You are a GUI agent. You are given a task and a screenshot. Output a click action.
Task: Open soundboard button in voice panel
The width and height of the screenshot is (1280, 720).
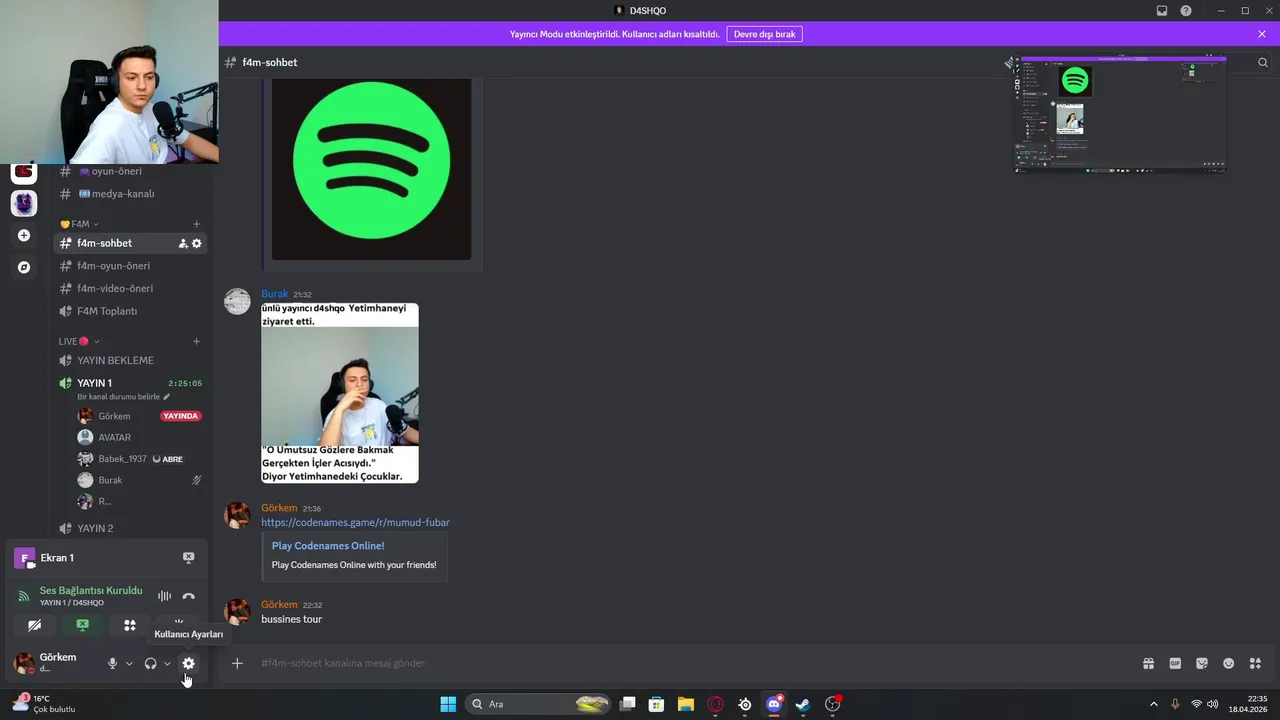tap(178, 622)
